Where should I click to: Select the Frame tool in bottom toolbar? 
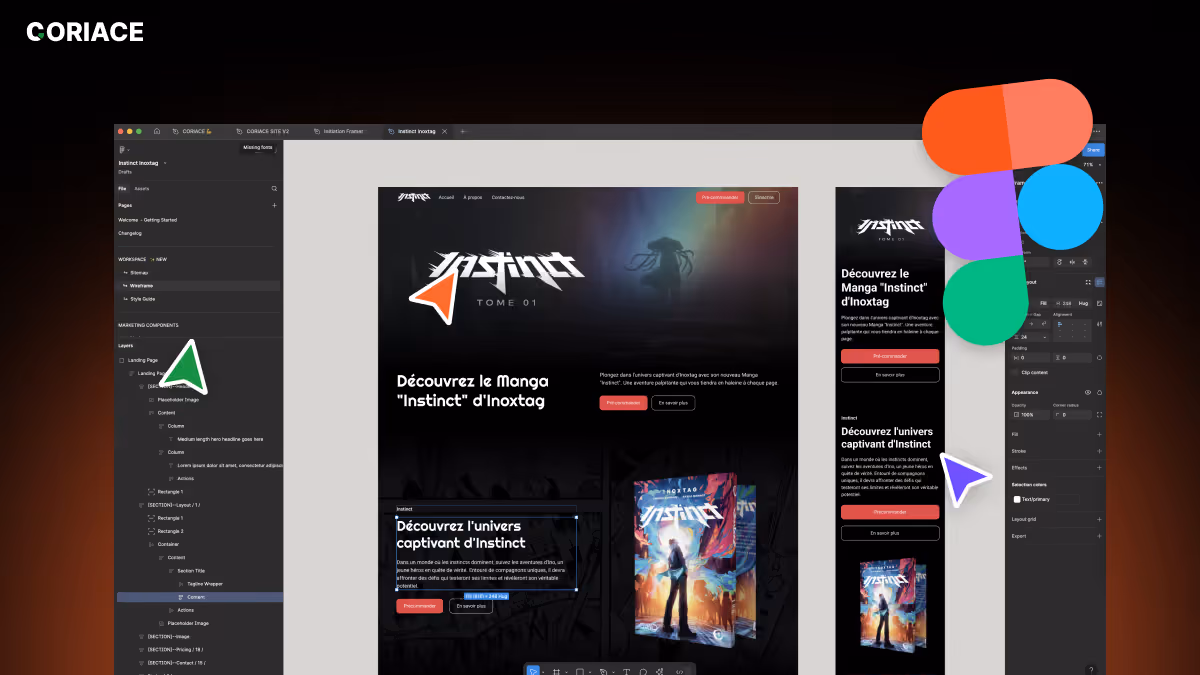coord(556,671)
